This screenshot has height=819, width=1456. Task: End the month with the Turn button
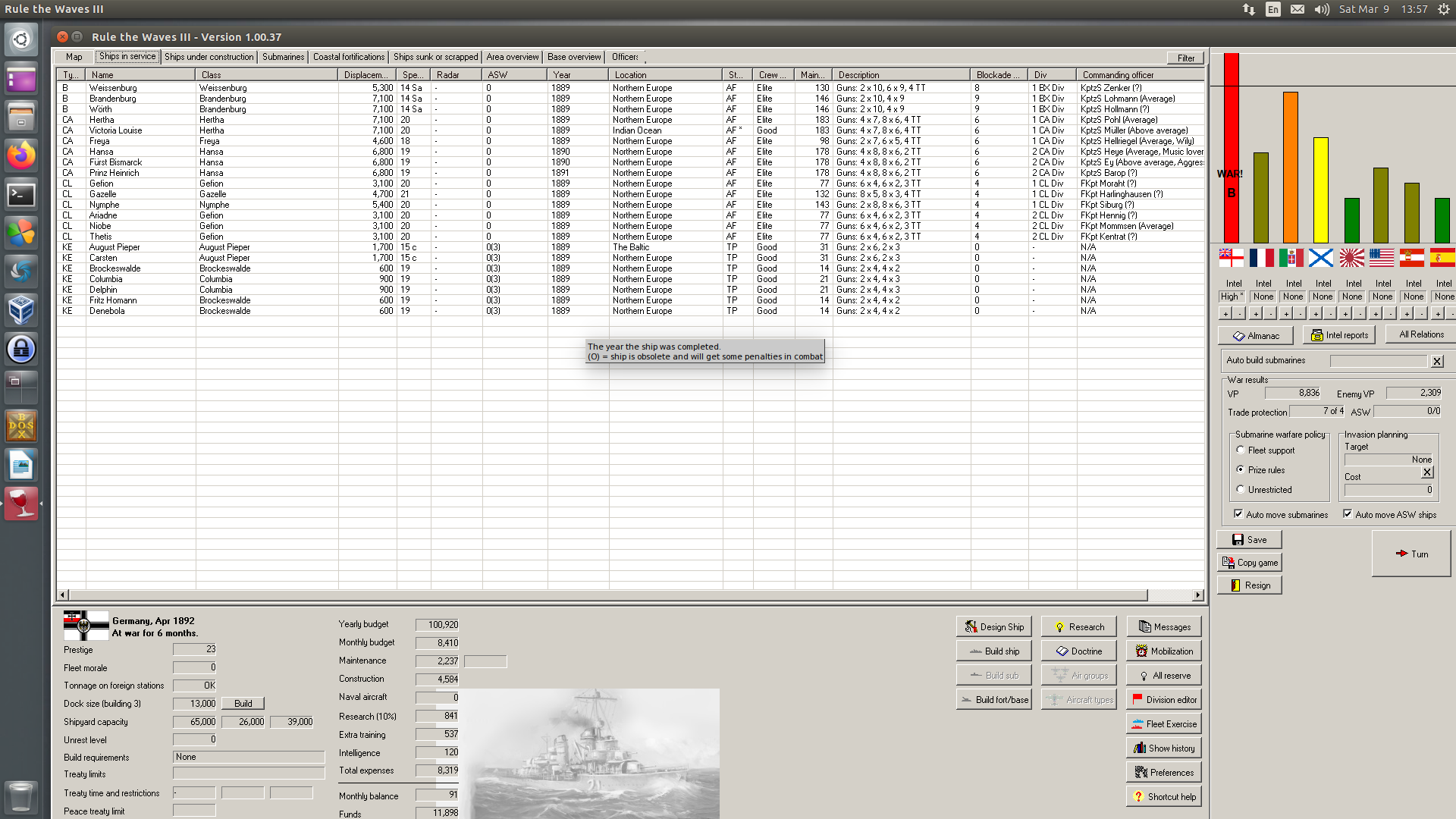click(x=1411, y=554)
